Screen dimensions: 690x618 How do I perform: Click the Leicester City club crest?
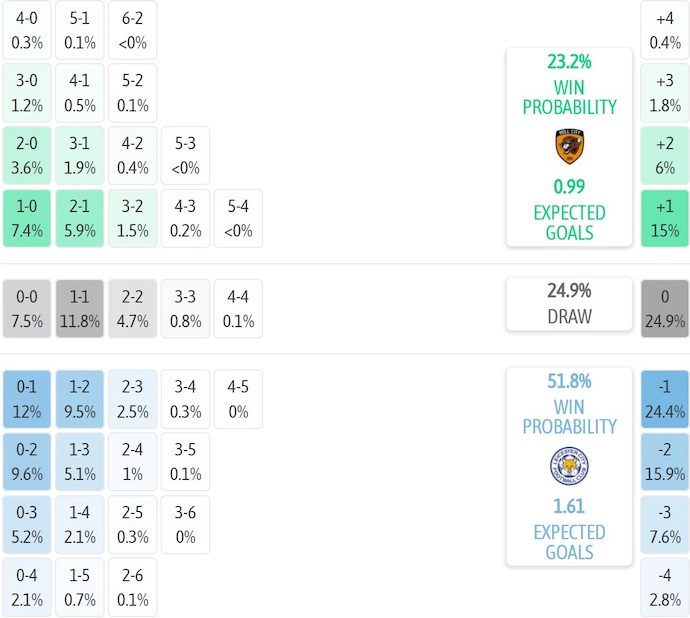(x=569, y=466)
